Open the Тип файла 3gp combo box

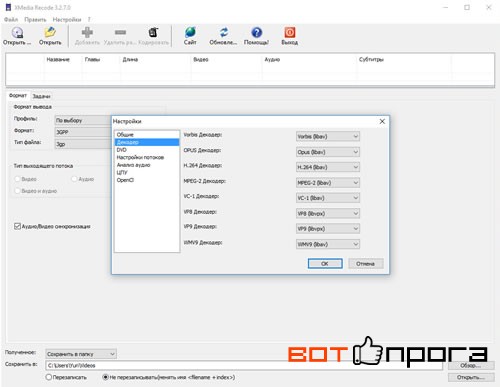[83, 144]
